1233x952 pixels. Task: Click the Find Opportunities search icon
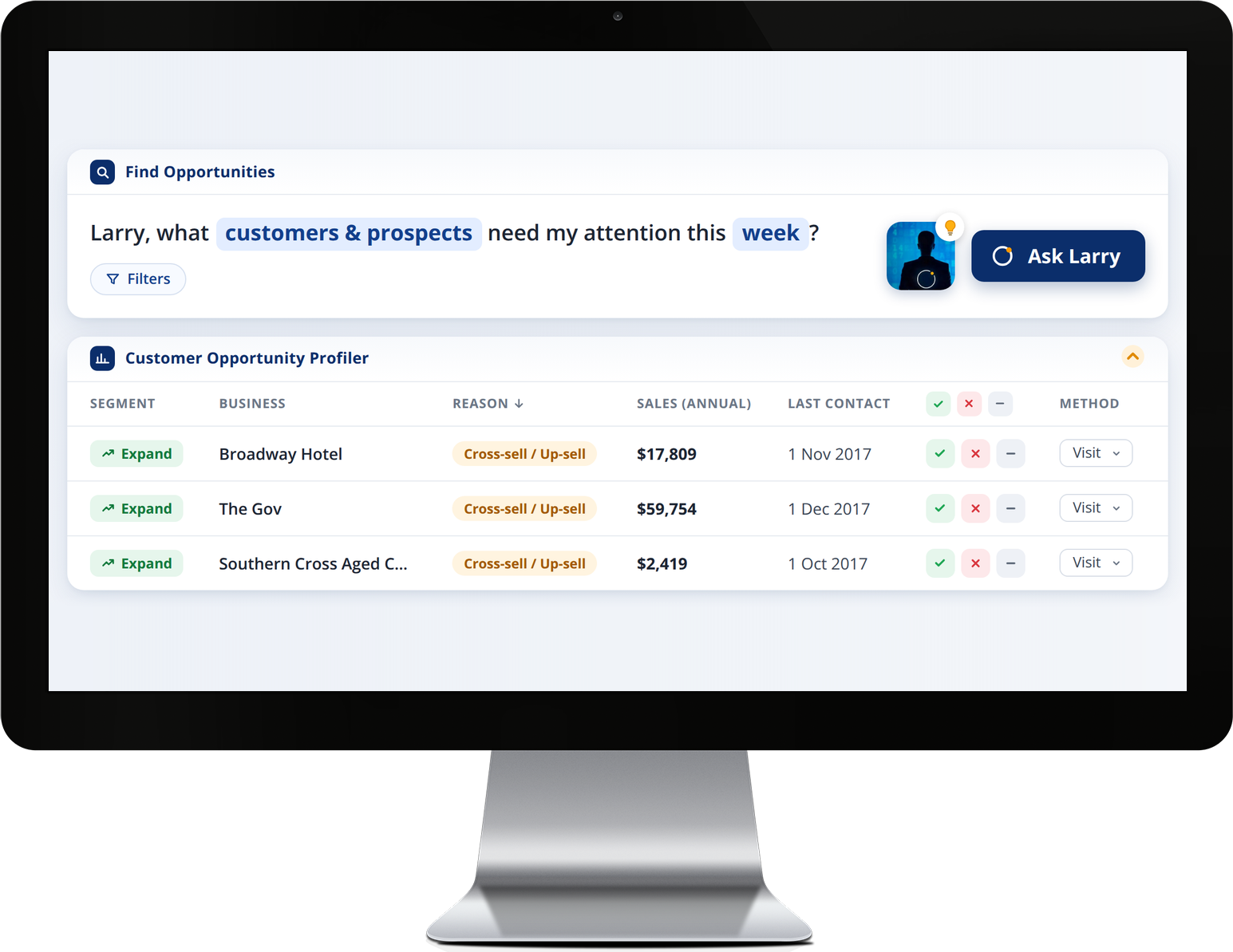102,172
